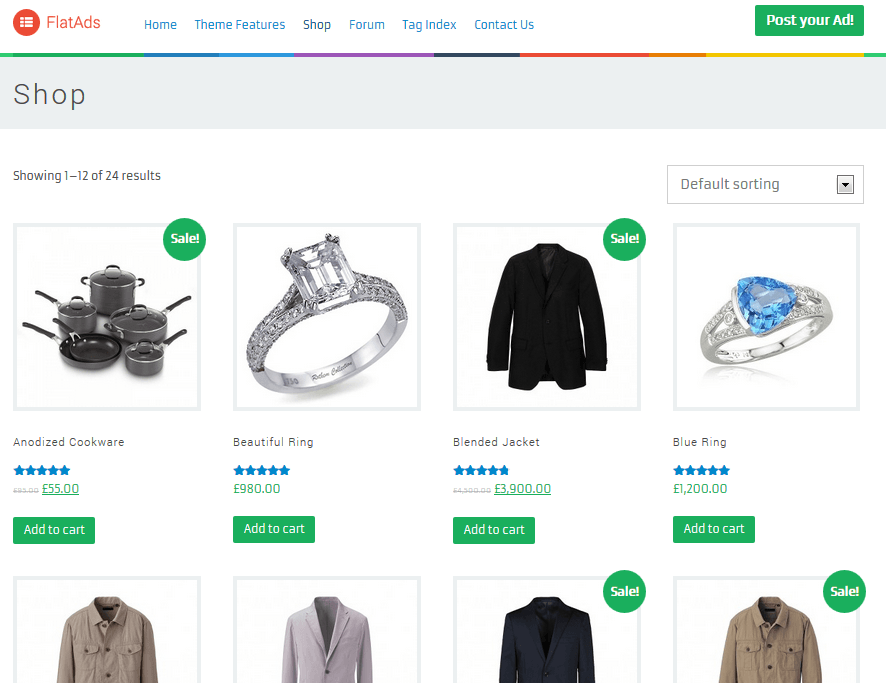Click the Post your Ad! button
This screenshot has width=886, height=683.
[x=809, y=20]
